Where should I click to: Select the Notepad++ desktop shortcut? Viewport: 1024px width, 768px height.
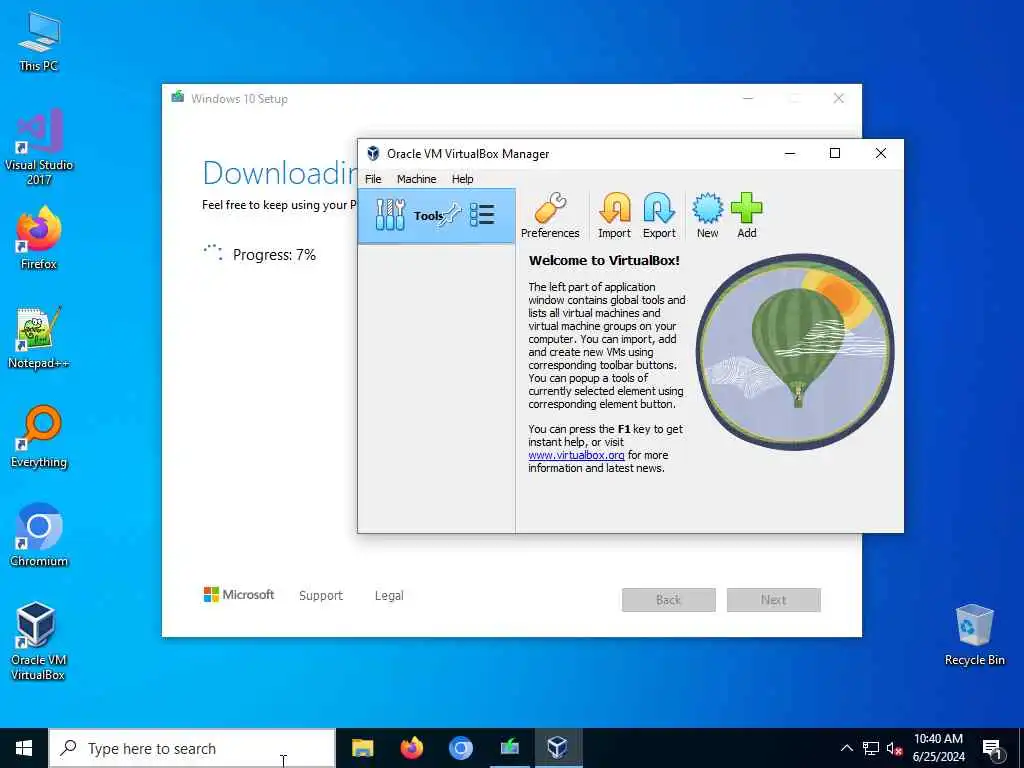click(x=39, y=338)
